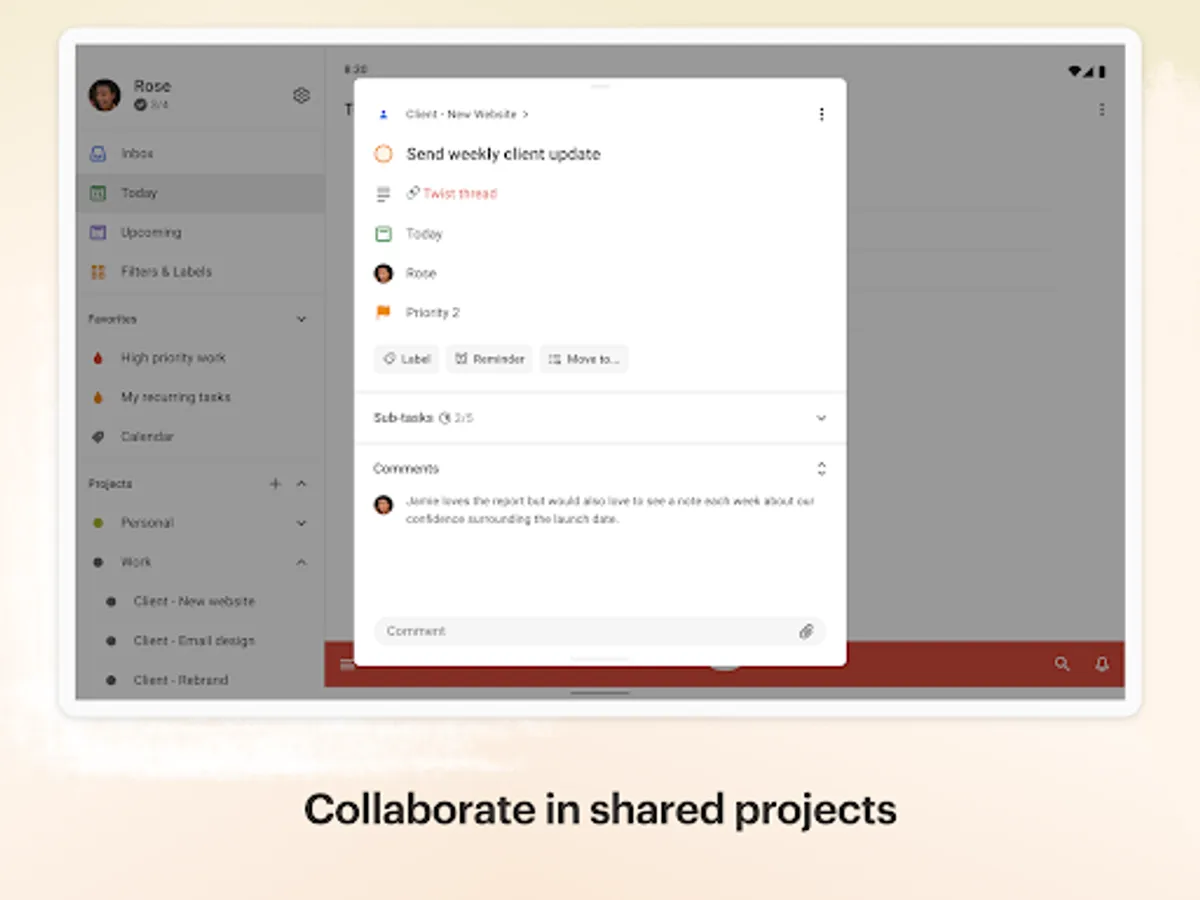The height and width of the screenshot is (900, 1200).
Task: Expand the Sub-tasks section
Action: coord(821,418)
